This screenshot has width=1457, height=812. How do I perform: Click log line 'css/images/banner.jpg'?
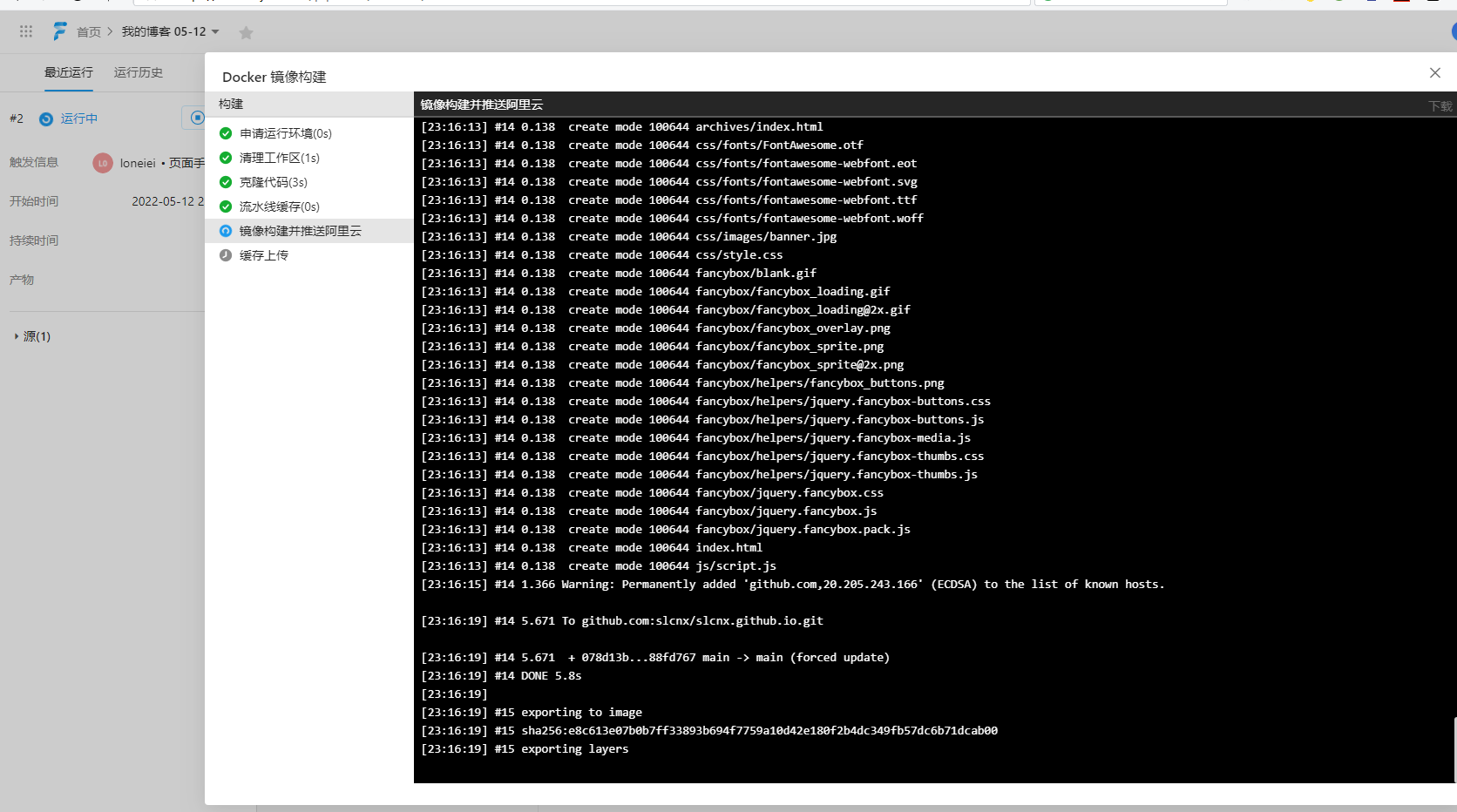(x=629, y=237)
